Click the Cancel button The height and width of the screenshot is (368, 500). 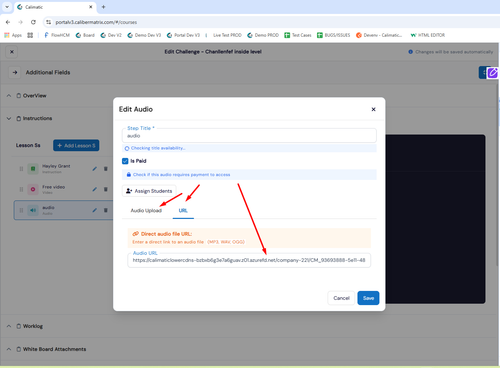pos(341,298)
